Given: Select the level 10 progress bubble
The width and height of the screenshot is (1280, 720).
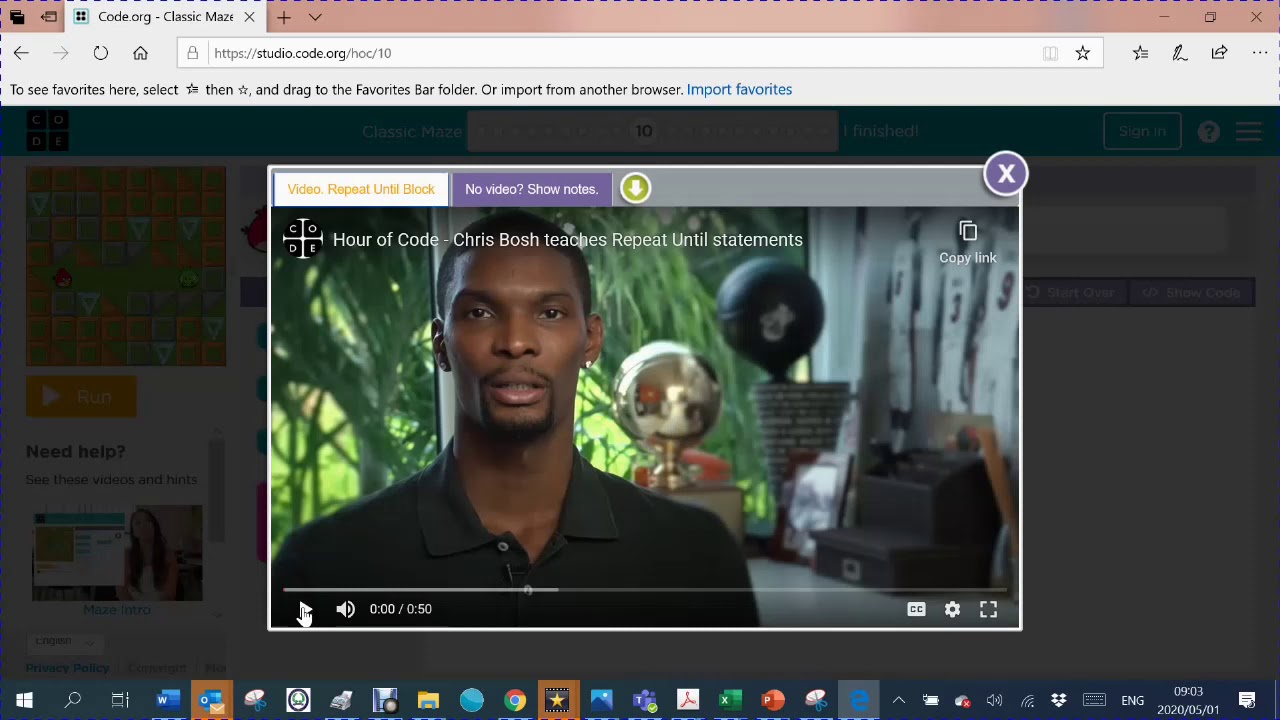Looking at the screenshot, I should point(644,131).
